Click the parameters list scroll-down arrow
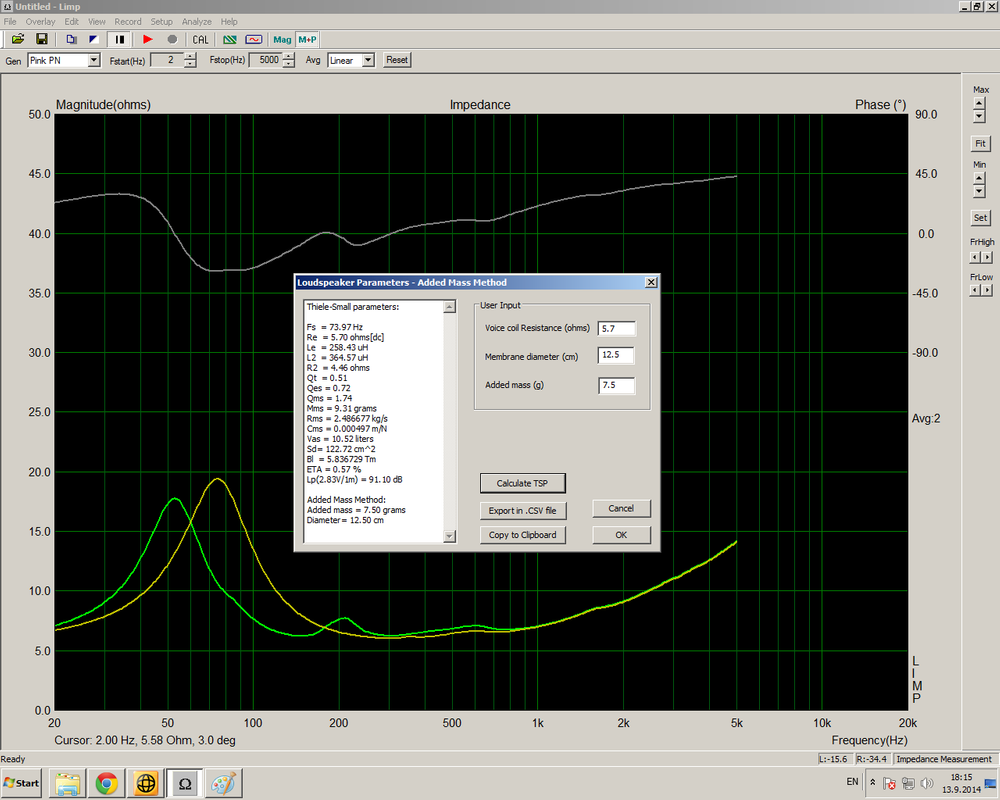Screen dimensions: 1000x800 click(x=450, y=536)
